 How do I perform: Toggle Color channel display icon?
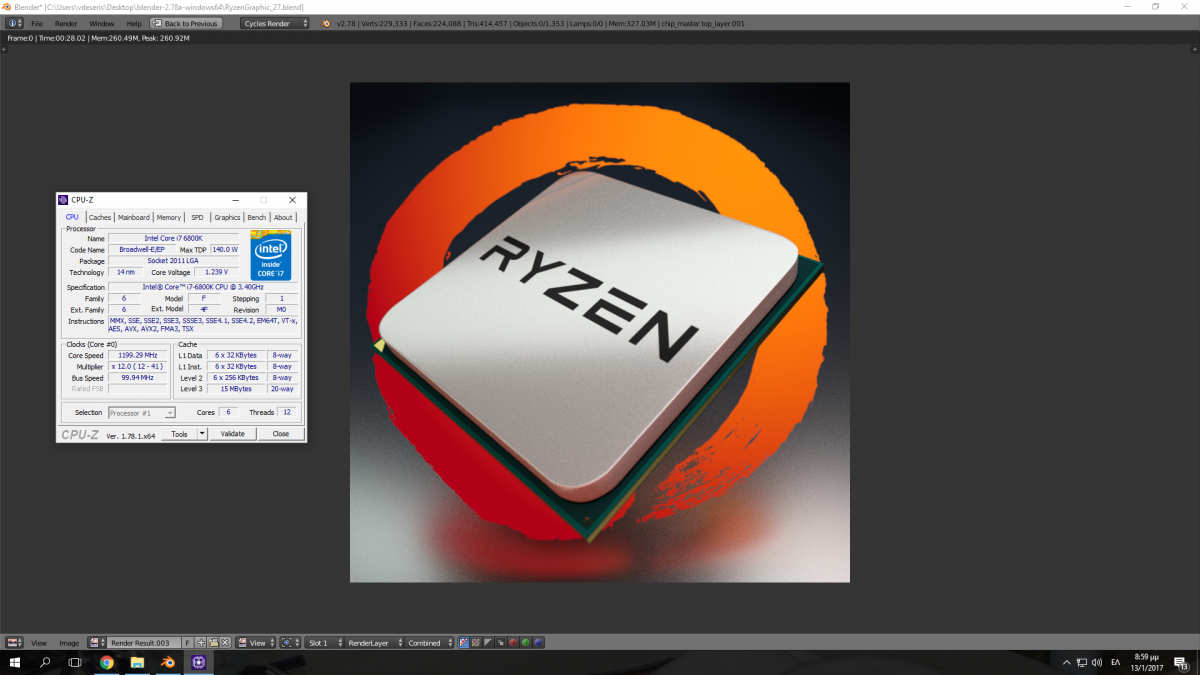(476, 643)
